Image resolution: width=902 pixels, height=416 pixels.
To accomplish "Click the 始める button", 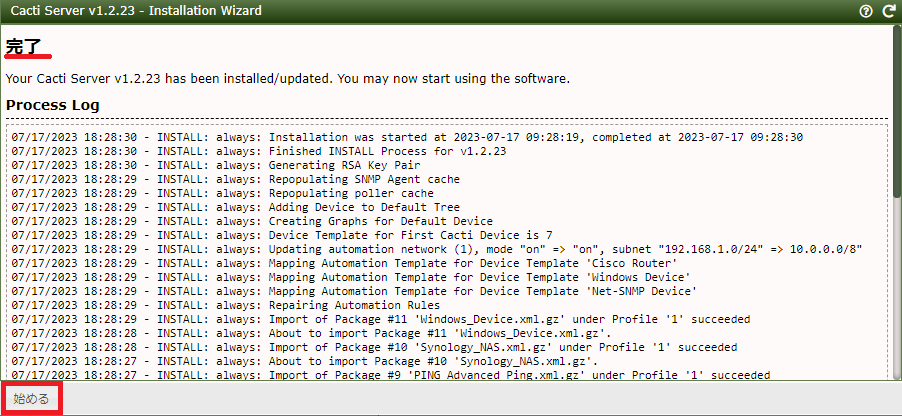I will pyautogui.click(x=32, y=398).
